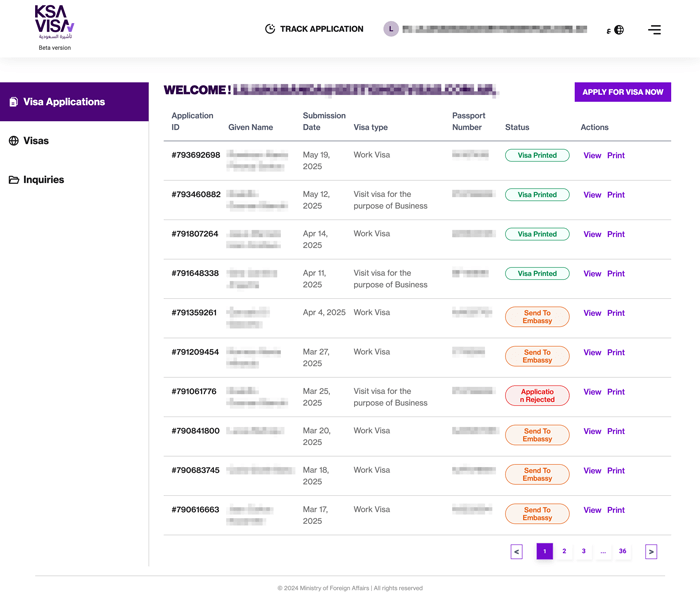
Task: Click Visa Printed status for #791807264
Action: tap(537, 234)
